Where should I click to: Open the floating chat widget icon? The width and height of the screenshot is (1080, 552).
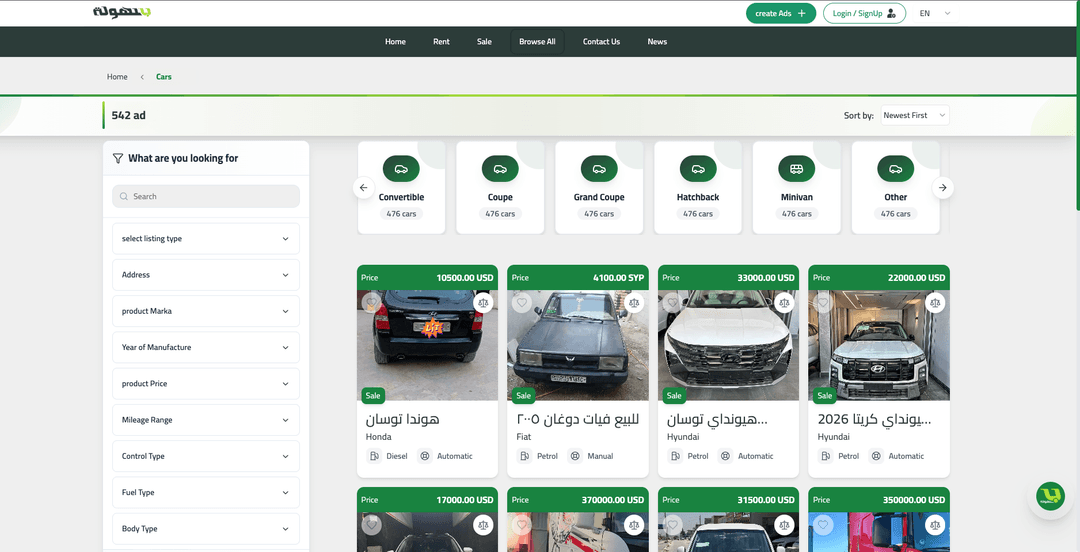tap(1050, 496)
